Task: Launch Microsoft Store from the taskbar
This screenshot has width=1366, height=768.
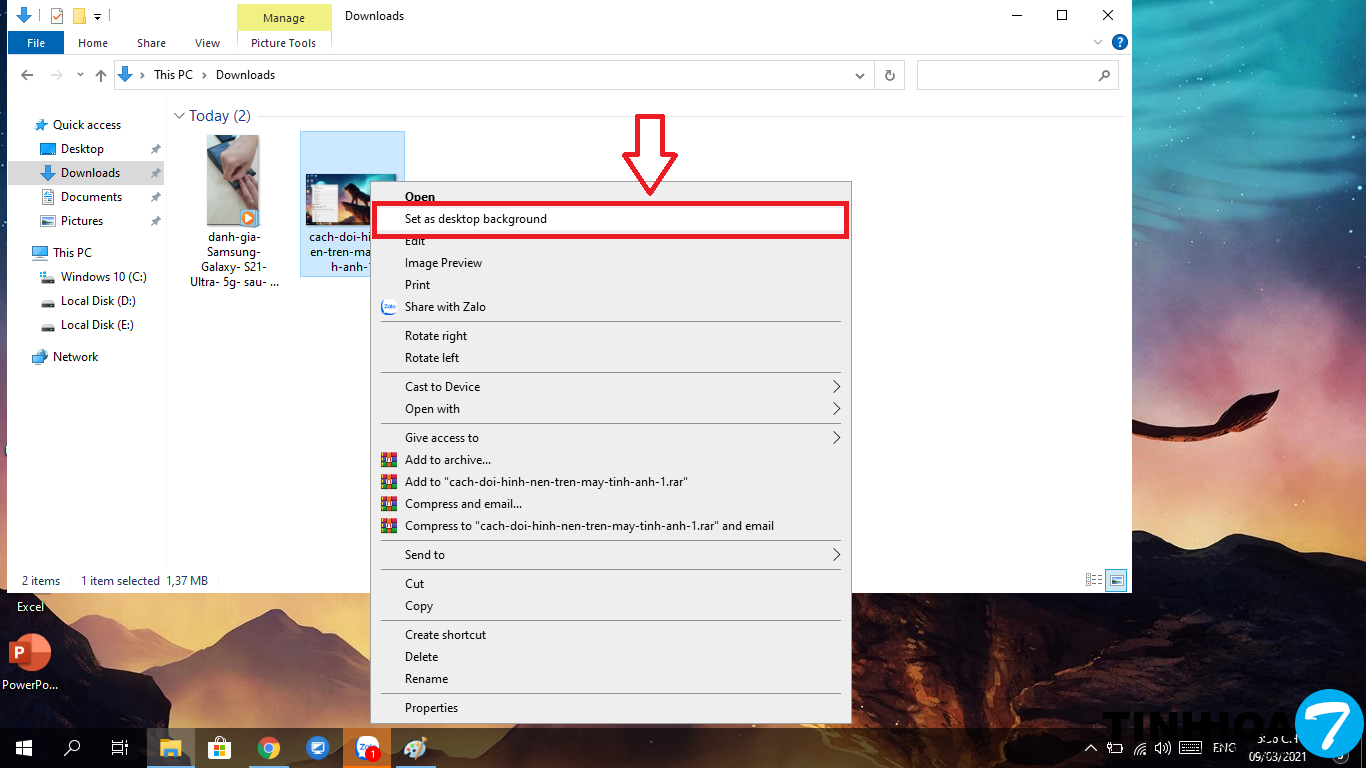Action: click(219, 748)
